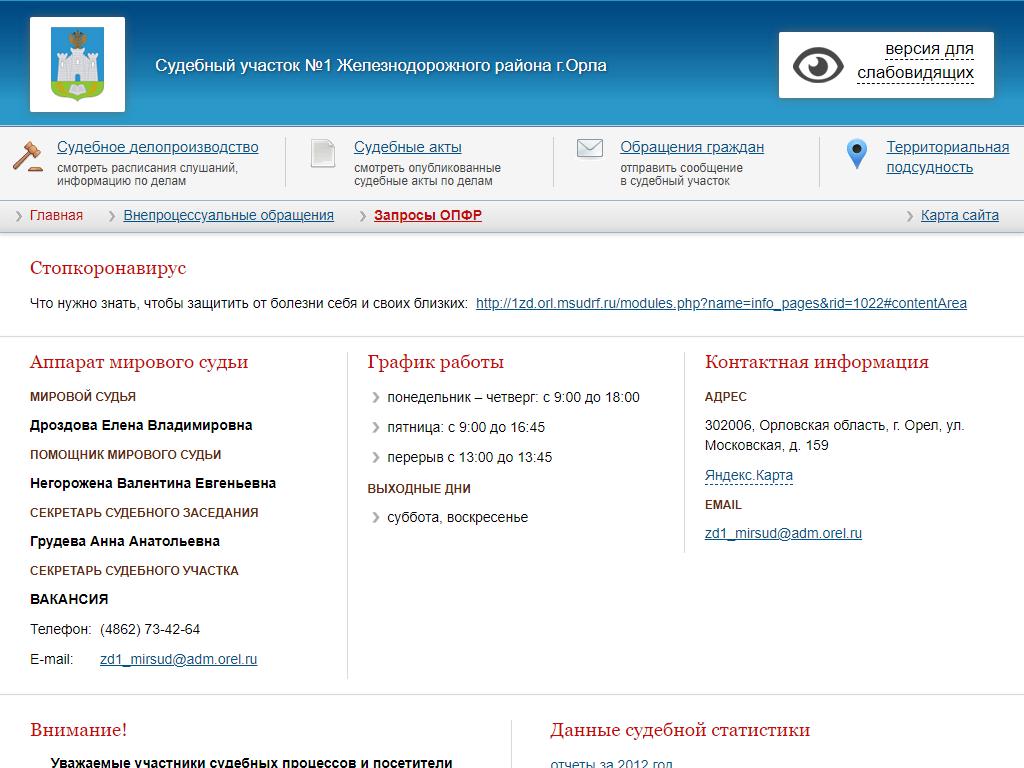This screenshot has height=768, width=1024.
Task: Click the envelope icon for citizen appeals
Action: [x=590, y=149]
